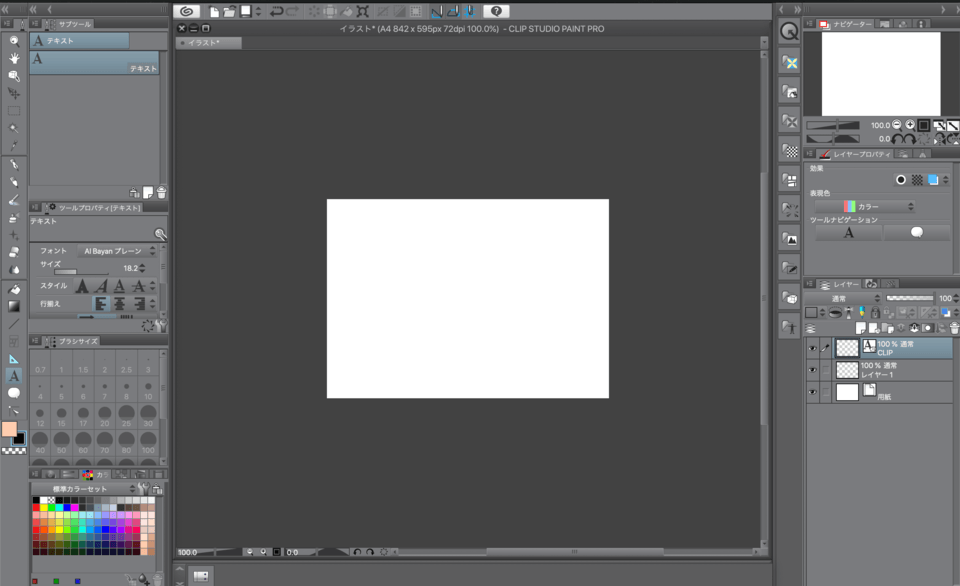Select the Balloon tool in toolbar
960x586 pixels.
click(x=14, y=393)
